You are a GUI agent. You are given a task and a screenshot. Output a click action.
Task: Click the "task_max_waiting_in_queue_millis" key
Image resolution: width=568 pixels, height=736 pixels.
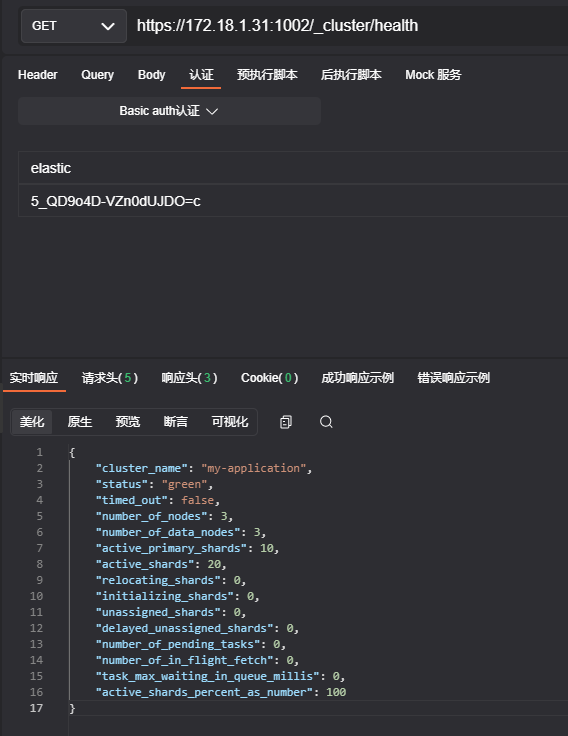coord(207,675)
